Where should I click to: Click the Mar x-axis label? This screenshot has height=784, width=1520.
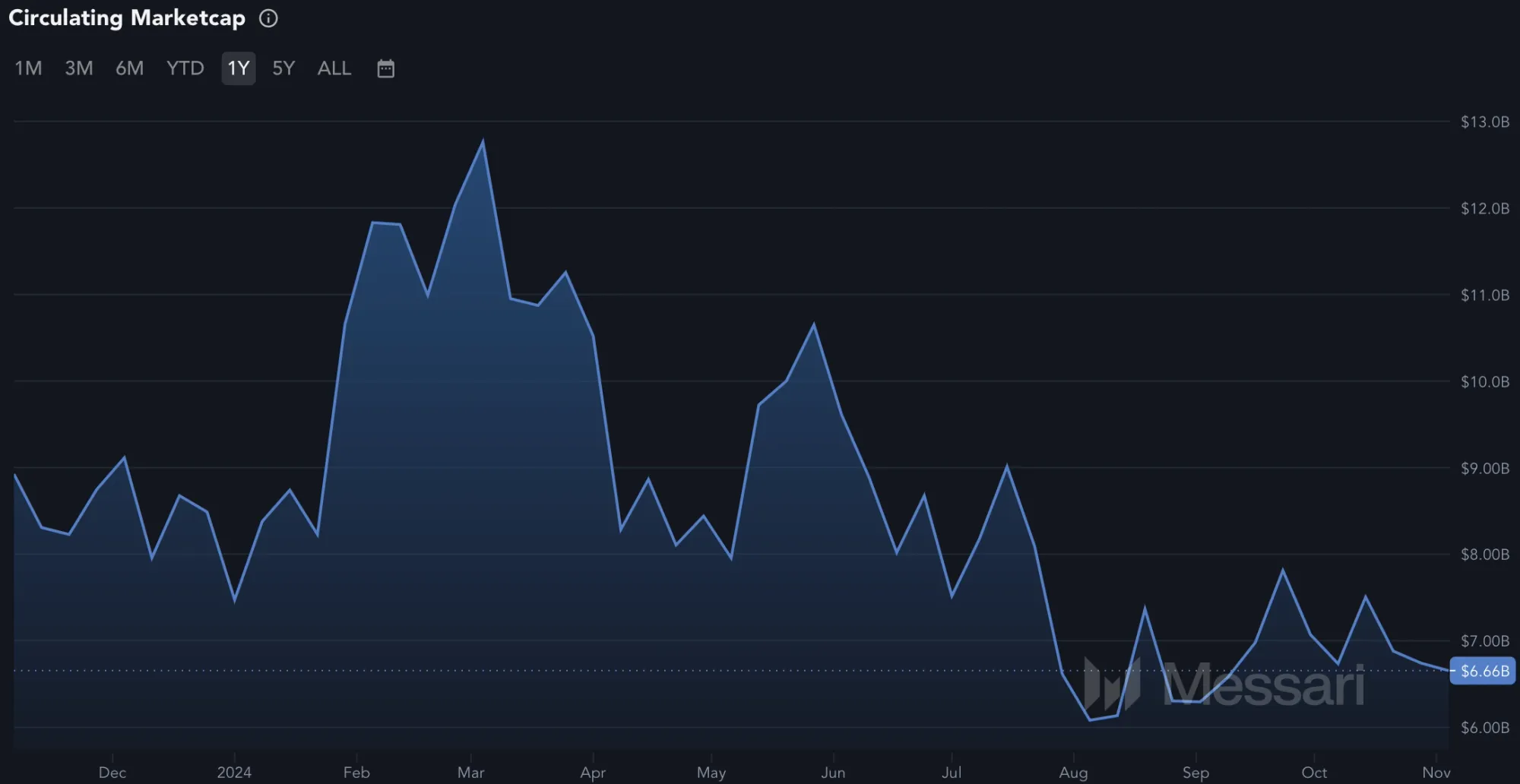pos(471,773)
